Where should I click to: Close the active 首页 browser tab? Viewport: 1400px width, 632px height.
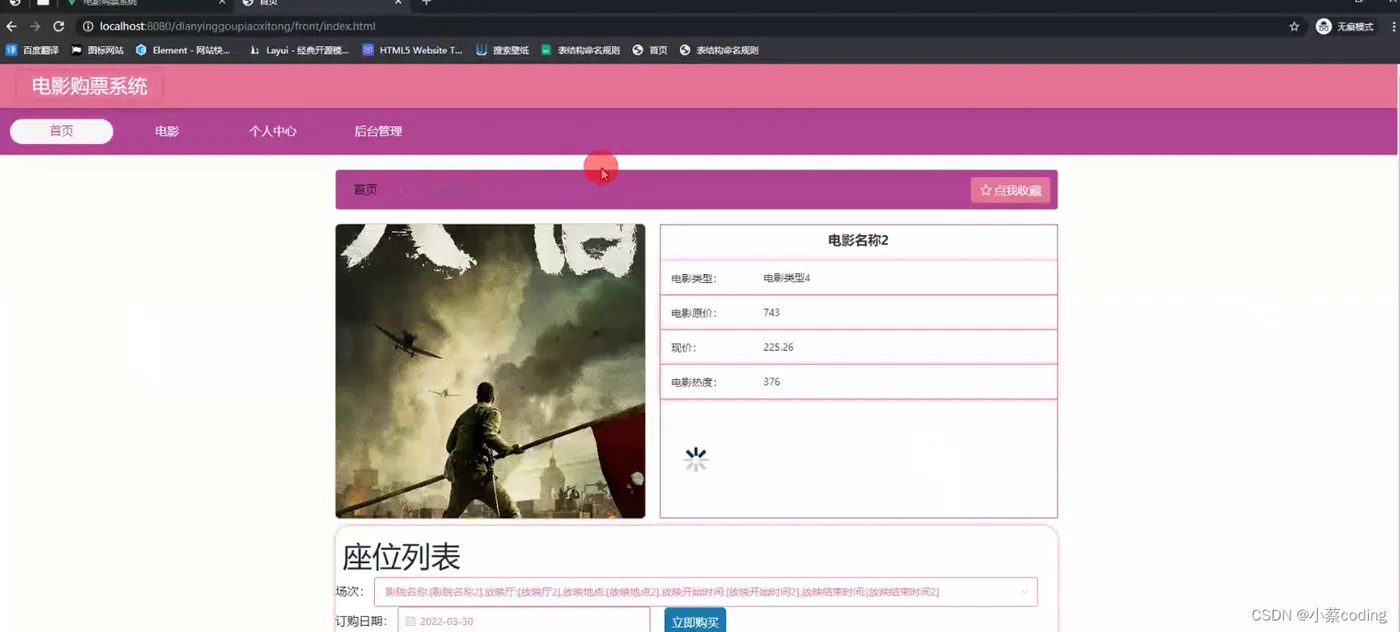(398, 3)
